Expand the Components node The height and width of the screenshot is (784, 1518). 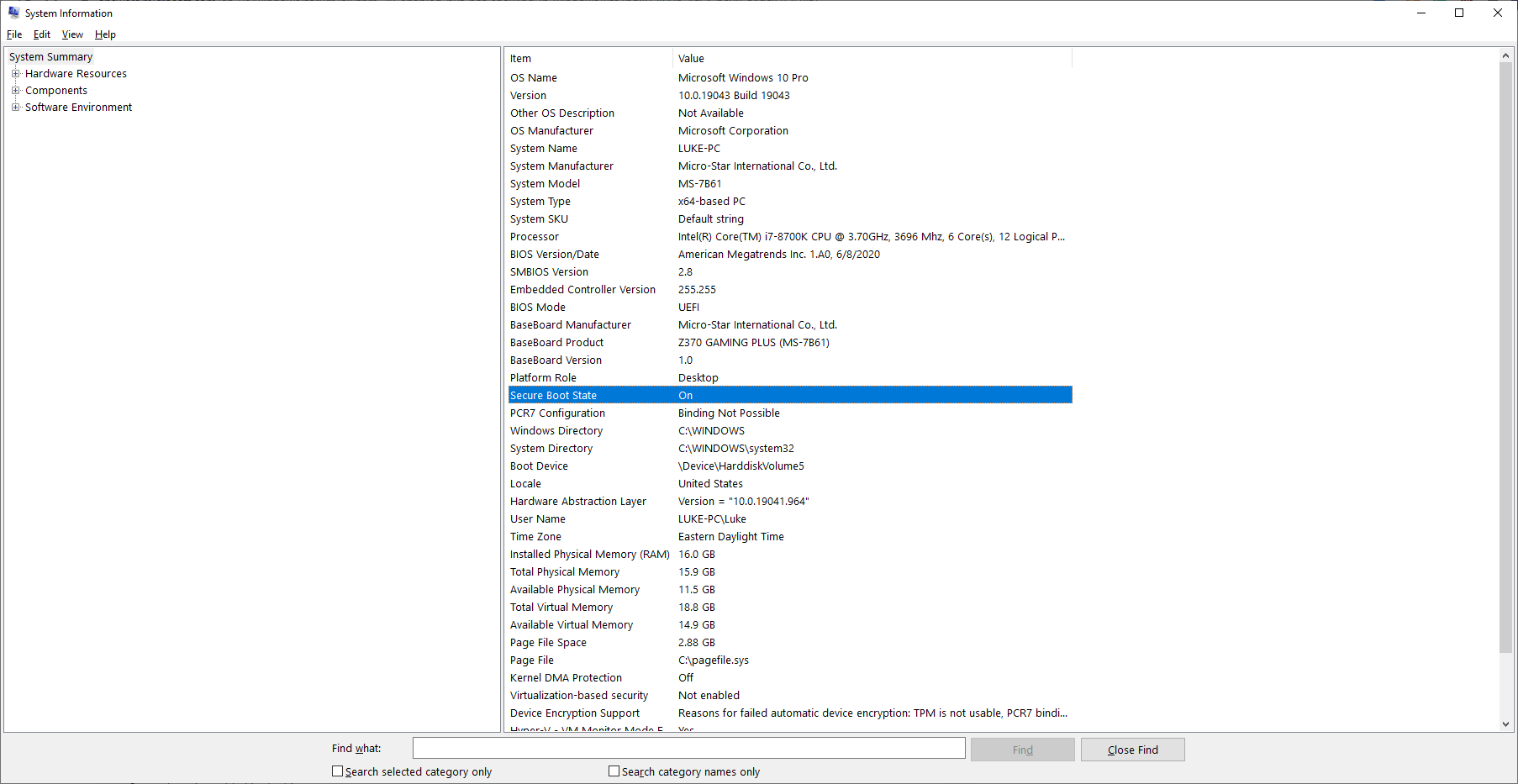[x=15, y=91]
